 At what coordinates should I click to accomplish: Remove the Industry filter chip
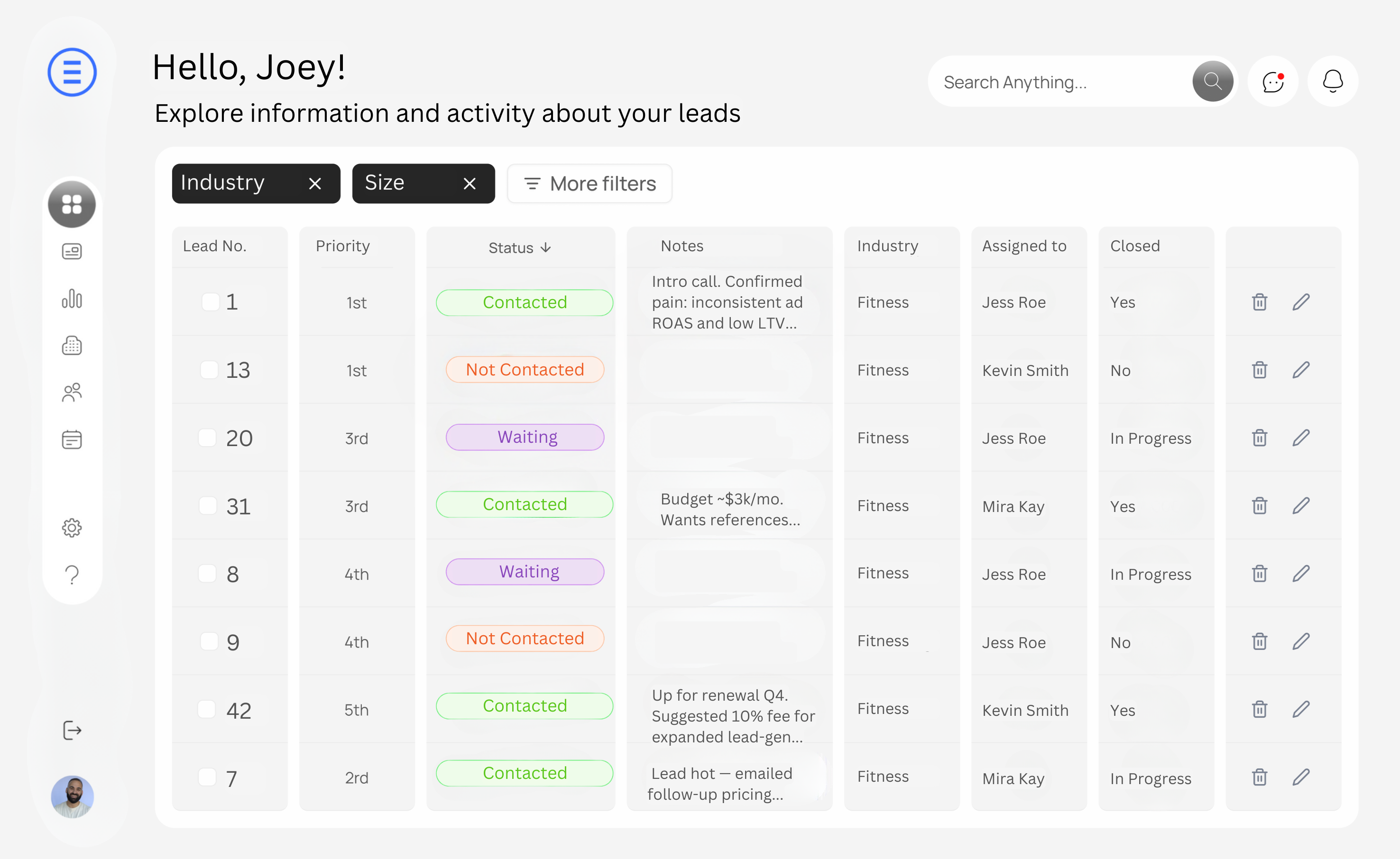coord(315,183)
